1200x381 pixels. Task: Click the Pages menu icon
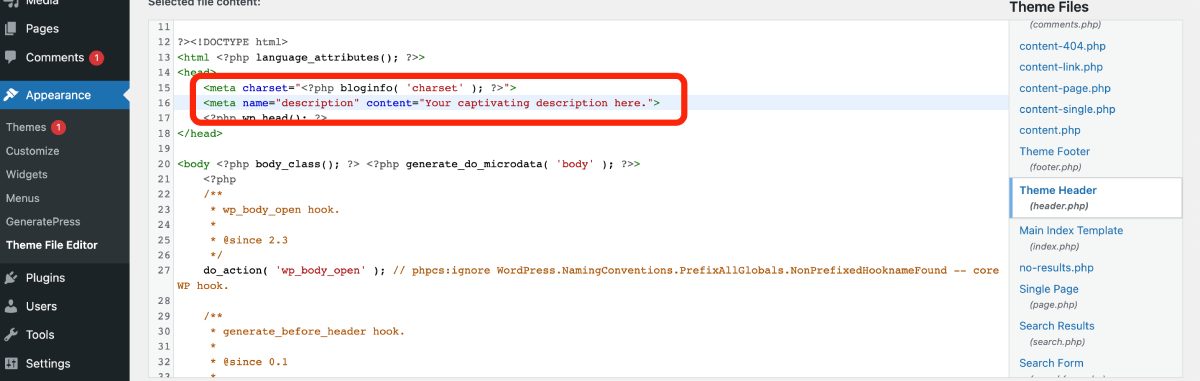point(11,29)
